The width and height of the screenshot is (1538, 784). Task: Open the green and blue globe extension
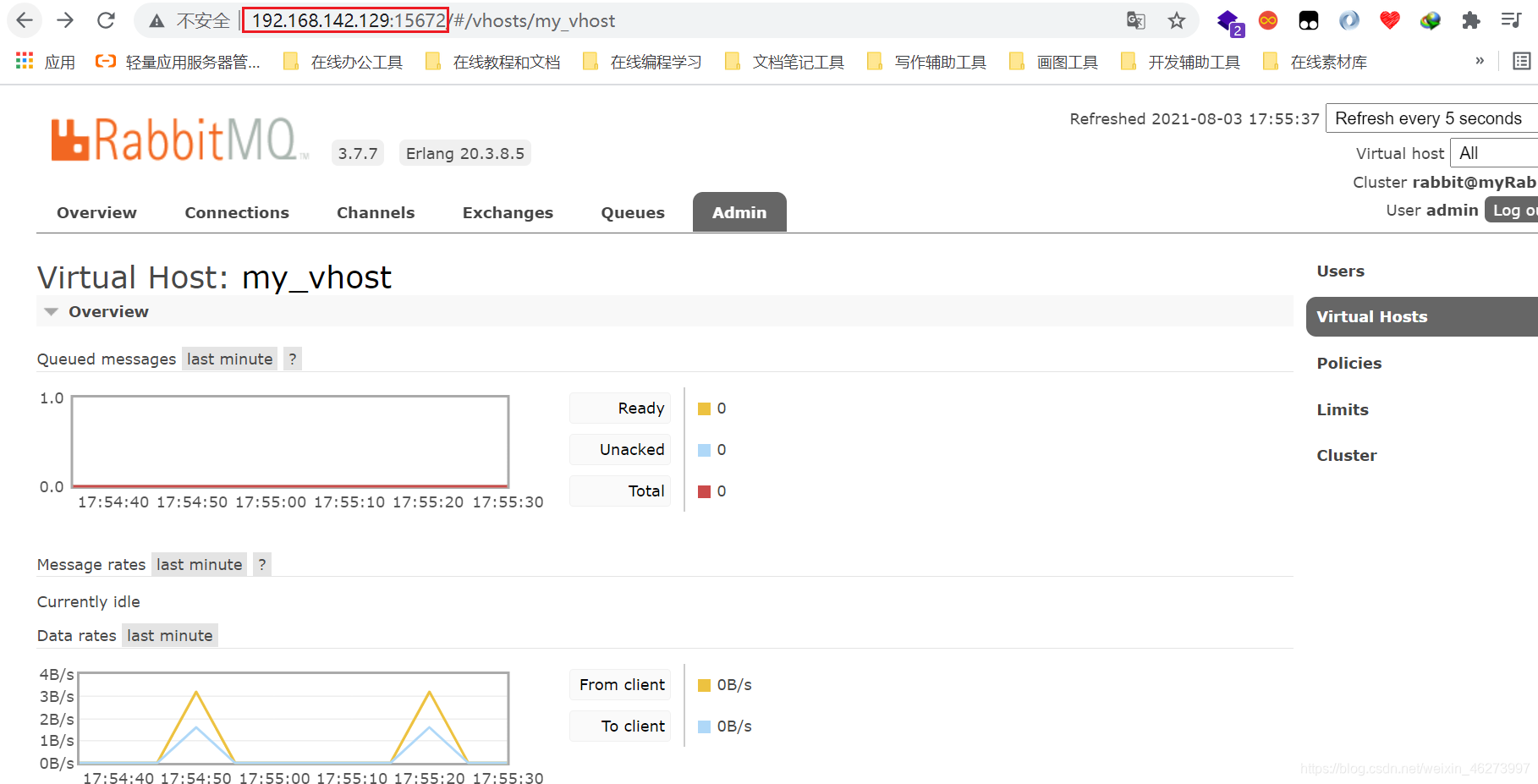point(1431,20)
